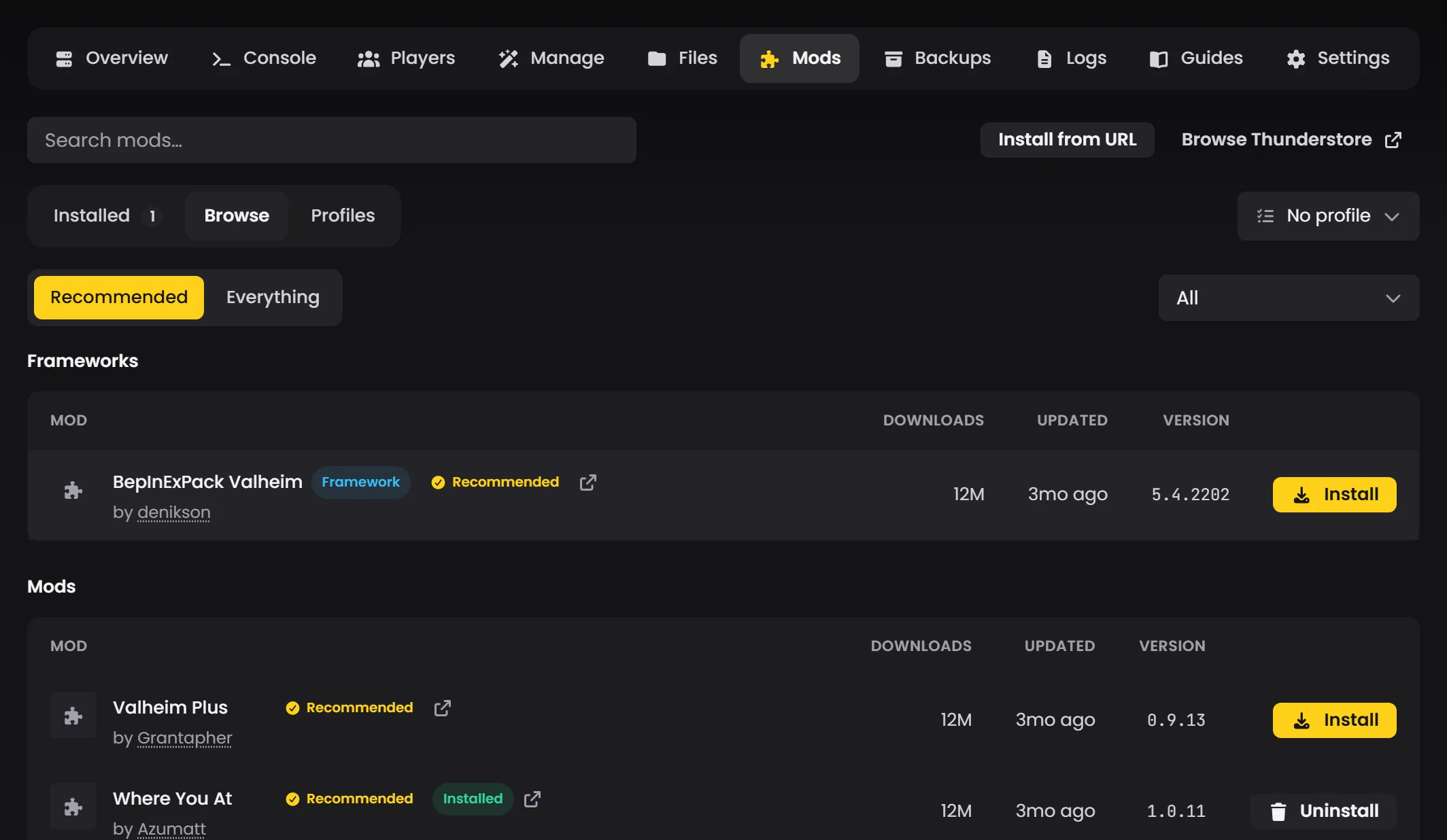Open Where You At external link icon
1447x840 pixels.
(532, 799)
